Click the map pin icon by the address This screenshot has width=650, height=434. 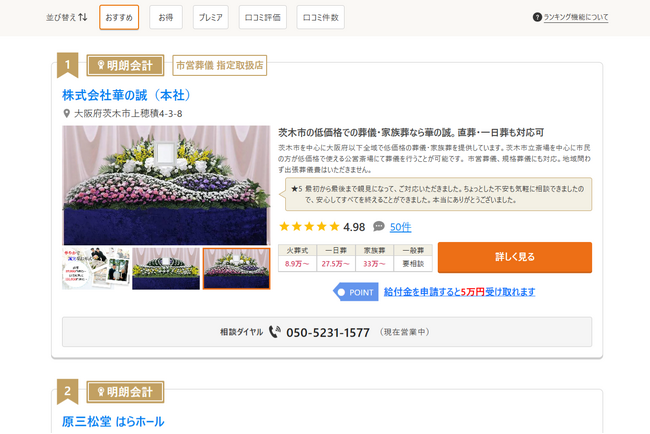pos(66,113)
